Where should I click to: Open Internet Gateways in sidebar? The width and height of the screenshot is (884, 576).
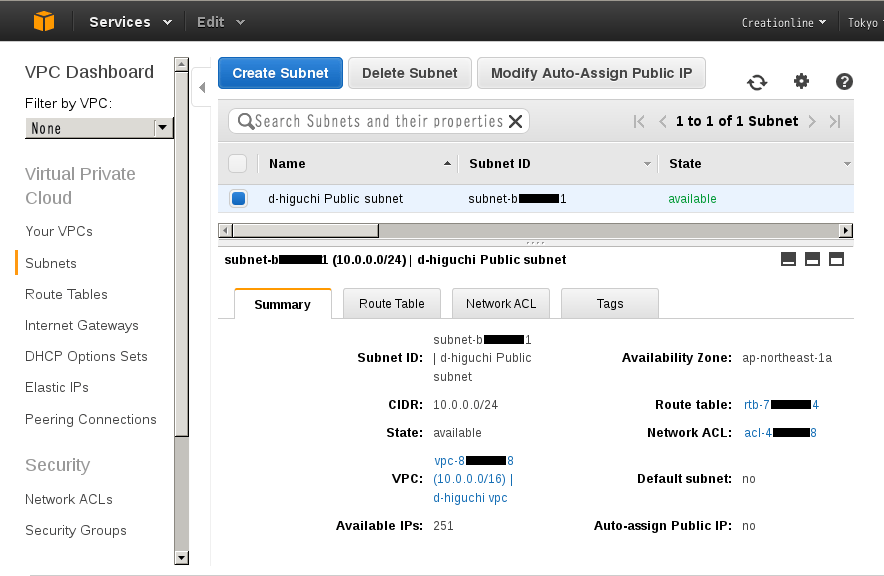pyautogui.click(x=82, y=325)
